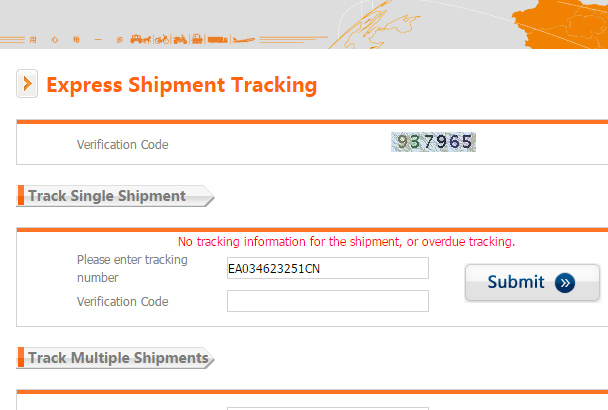This screenshot has width=608, height=410.
Task: Click the motorcycle icon in the banner
Action: [179, 40]
